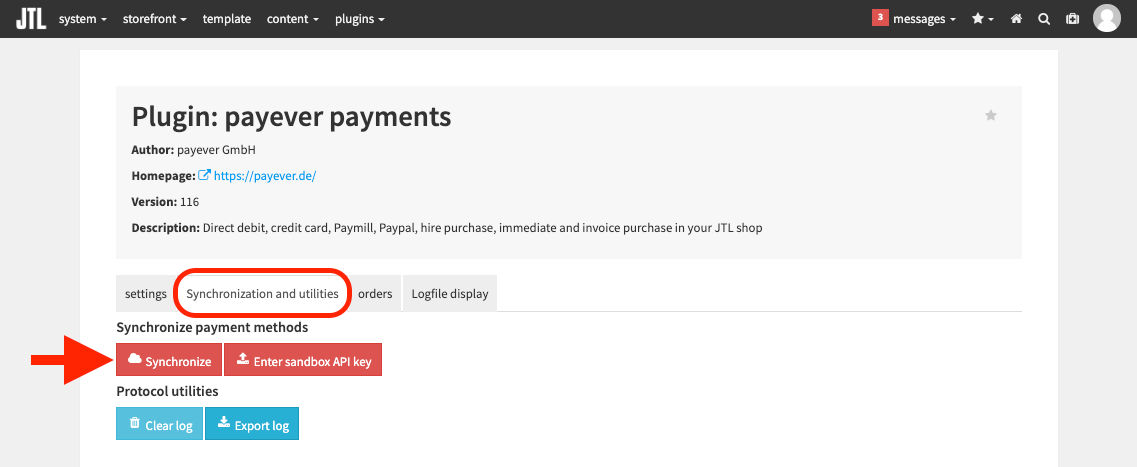Open the payever.de homepage link
1137x467 pixels.
click(x=265, y=175)
